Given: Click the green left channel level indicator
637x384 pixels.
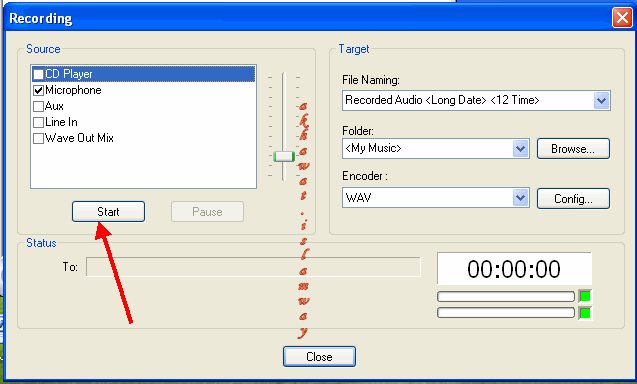Looking at the screenshot, I should click(585, 296).
